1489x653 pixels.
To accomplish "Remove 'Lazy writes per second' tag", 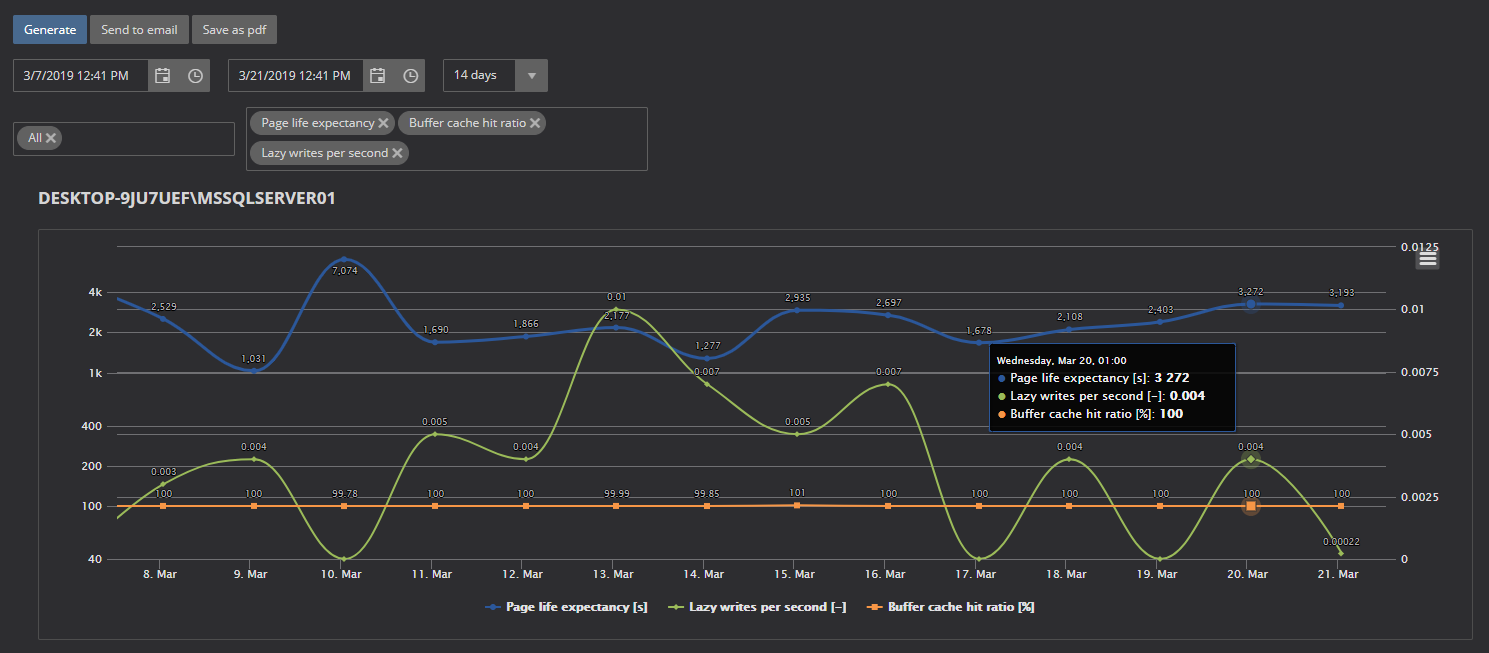I will coord(398,153).
